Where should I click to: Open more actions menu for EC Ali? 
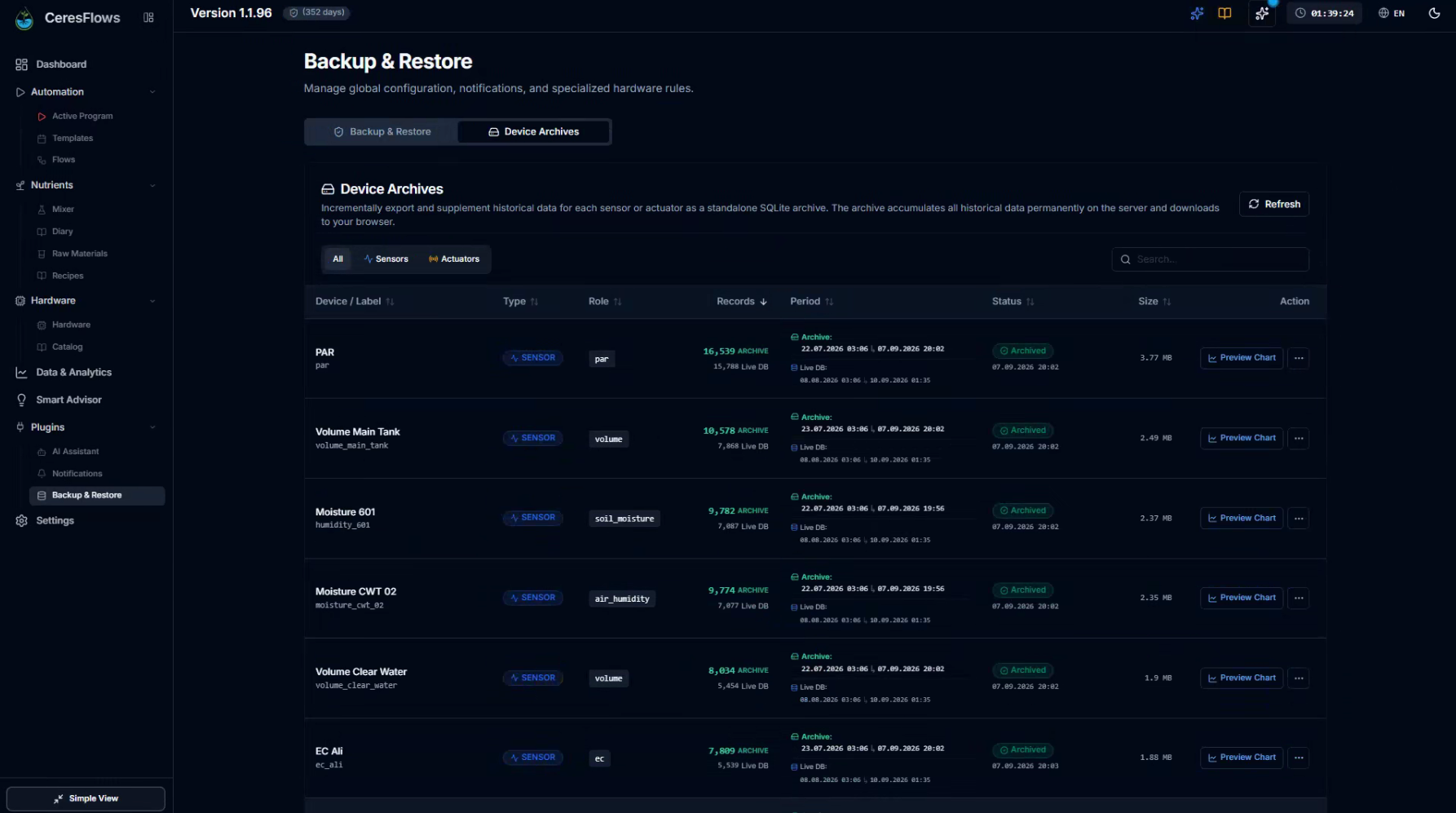(1299, 758)
